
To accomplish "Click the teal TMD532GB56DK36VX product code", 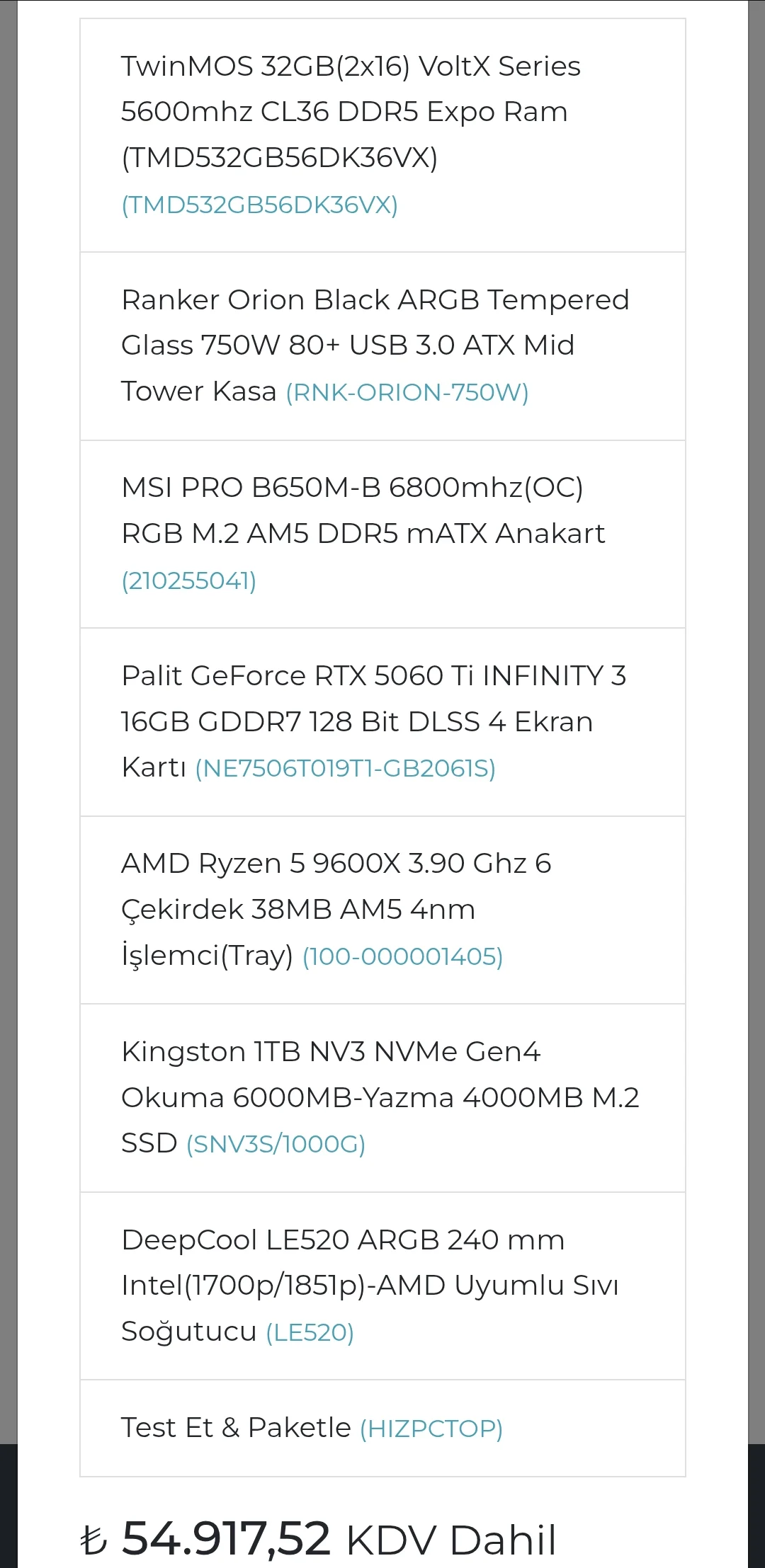I will pyautogui.click(x=259, y=205).
